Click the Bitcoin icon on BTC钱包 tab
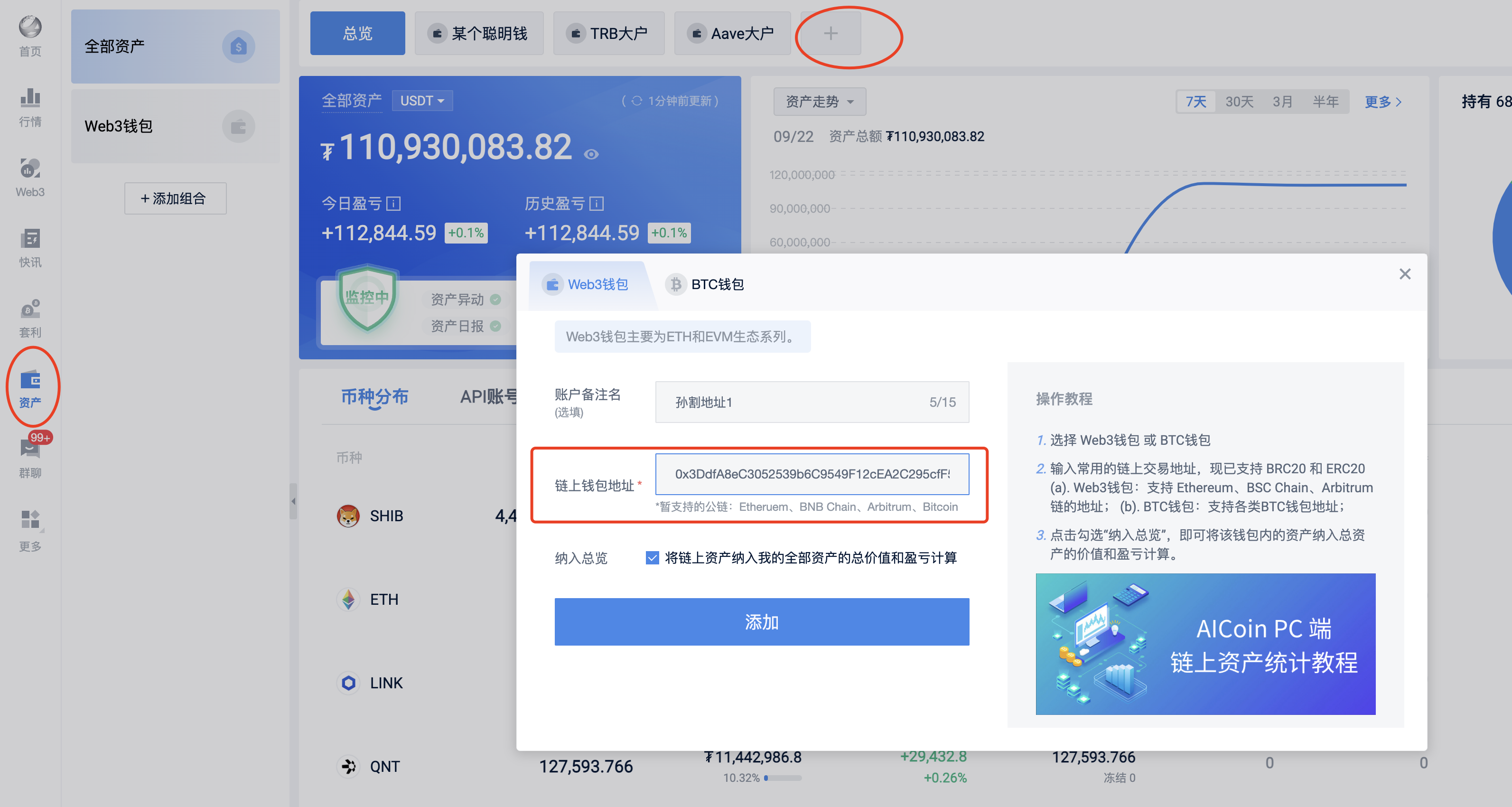This screenshot has height=807, width=1512. tap(676, 285)
